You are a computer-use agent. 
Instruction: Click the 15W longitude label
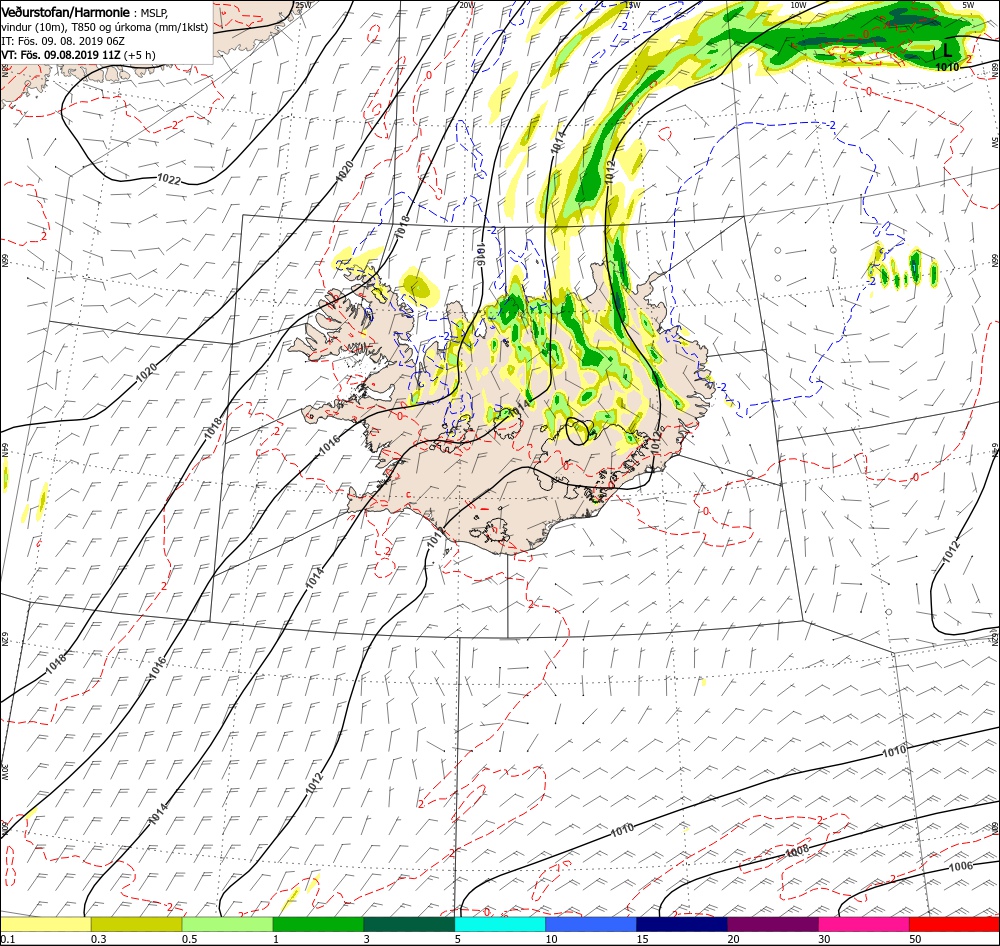[x=632, y=5]
